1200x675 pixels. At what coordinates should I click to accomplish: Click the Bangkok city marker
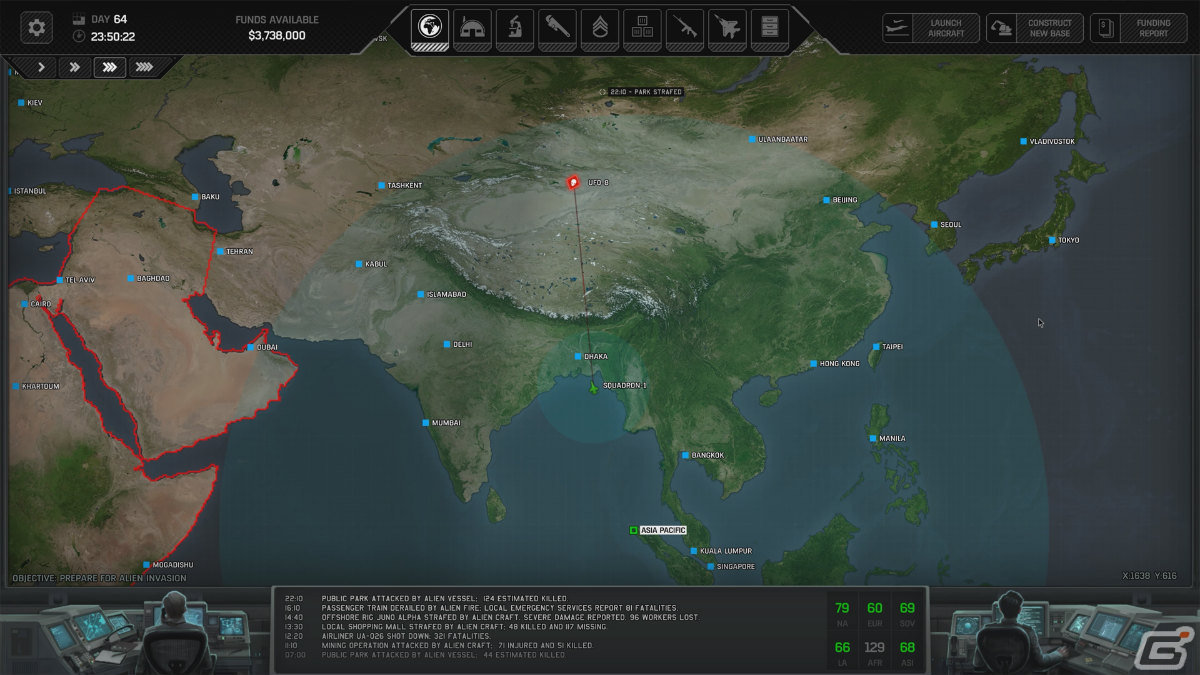685,456
